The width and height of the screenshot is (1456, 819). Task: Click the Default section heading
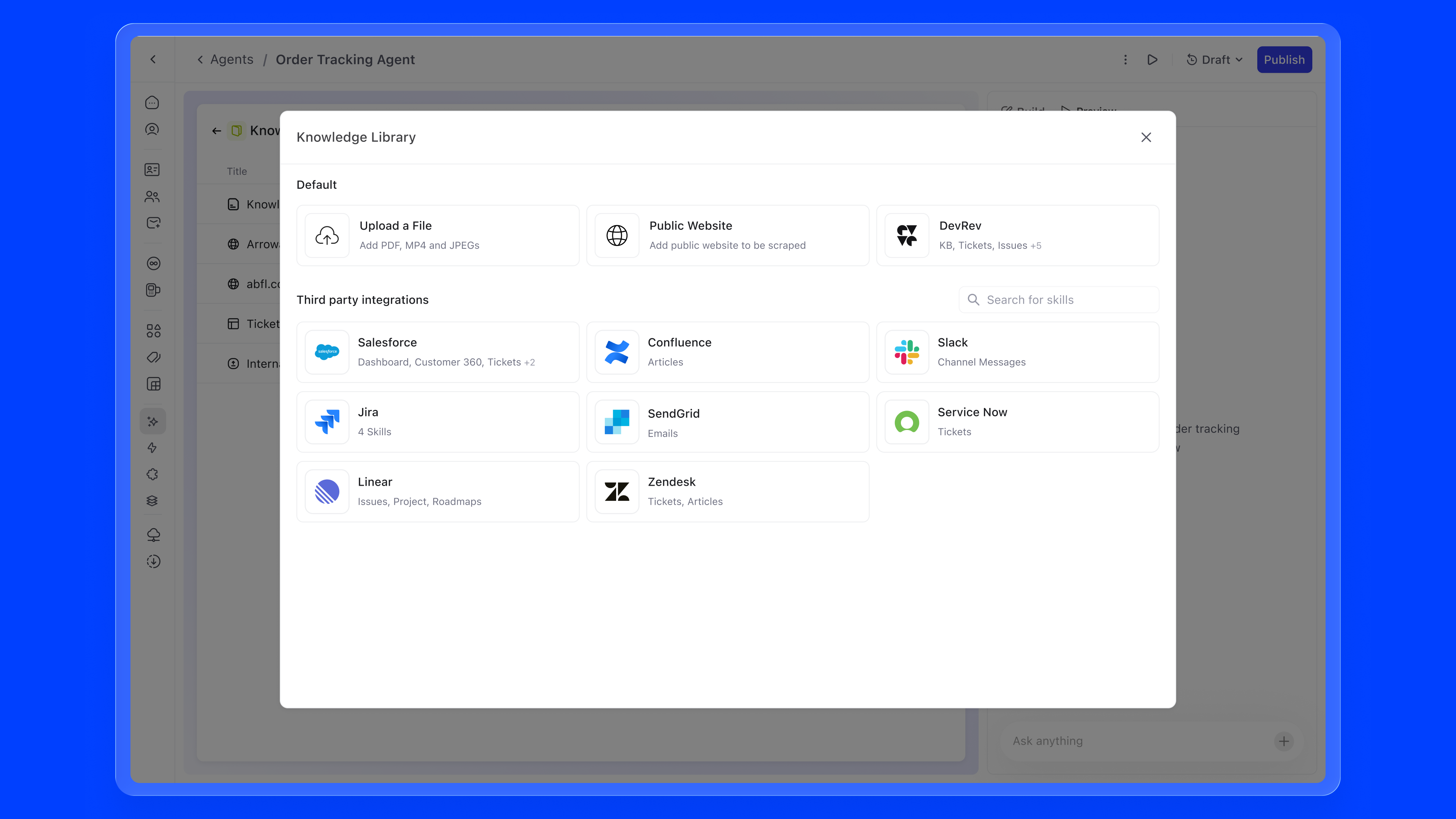tap(317, 185)
